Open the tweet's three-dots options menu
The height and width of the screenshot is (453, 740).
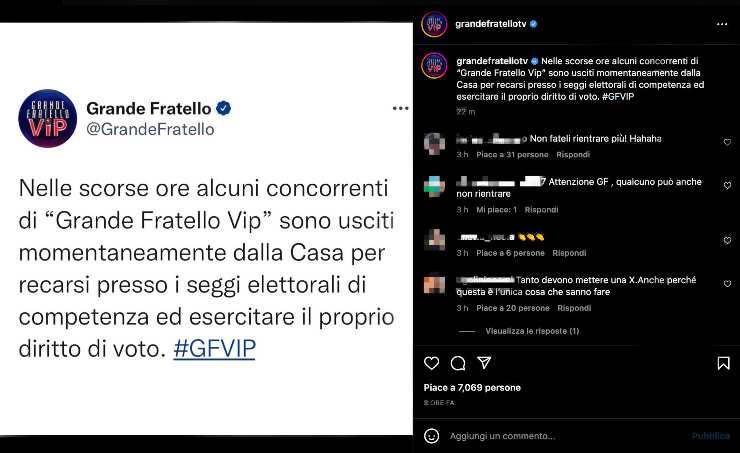pyautogui.click(x=400, y=109)
